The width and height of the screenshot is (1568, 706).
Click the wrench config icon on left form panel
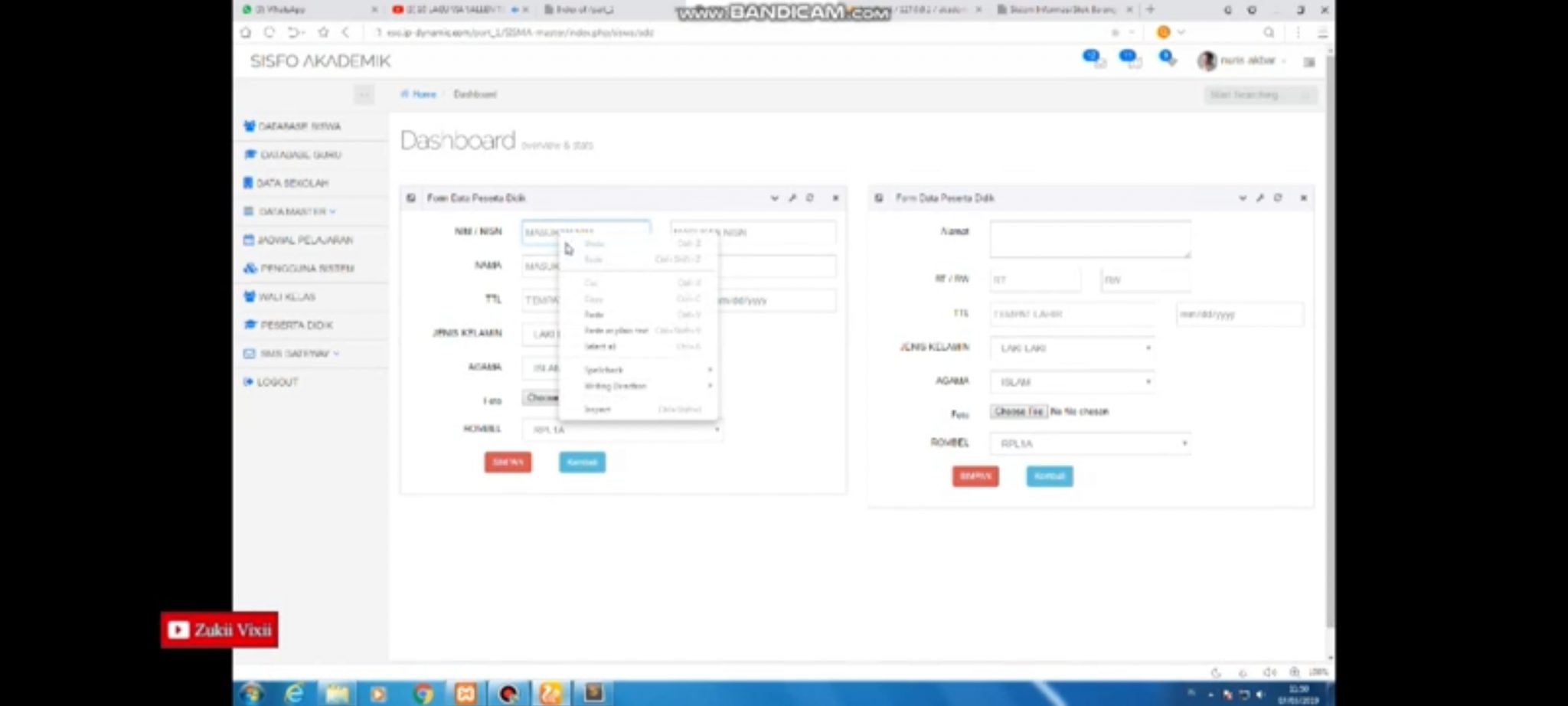[792, 198]
